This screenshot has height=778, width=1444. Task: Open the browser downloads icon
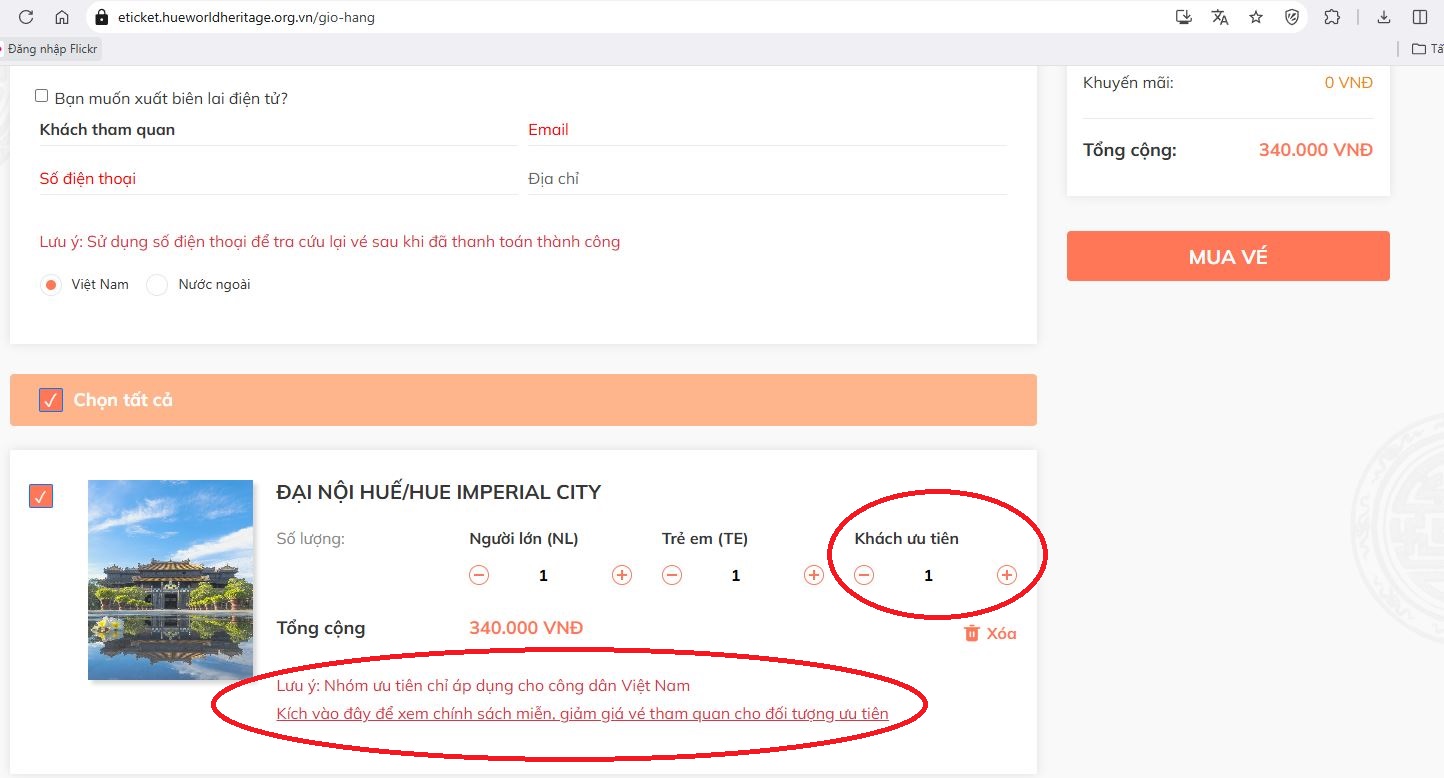click(x=1384, y=17)
